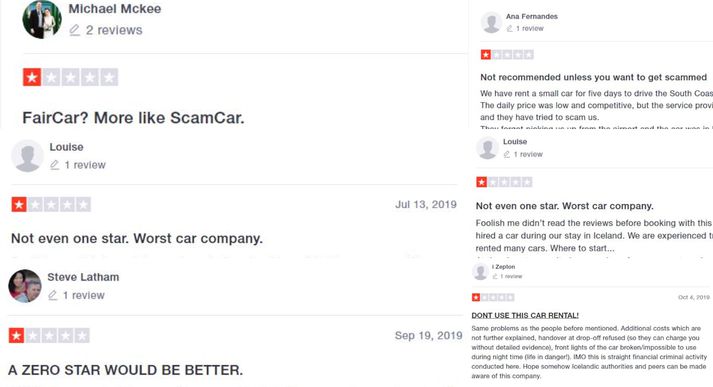Click the 'Sep 19, 2019' review date
This screenshot has height=387, width=713.
[x=428, y=336]
